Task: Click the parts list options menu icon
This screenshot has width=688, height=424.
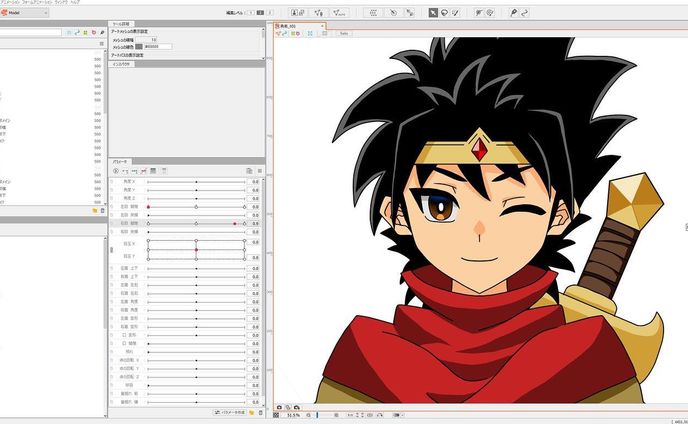Action: point(102,44)
